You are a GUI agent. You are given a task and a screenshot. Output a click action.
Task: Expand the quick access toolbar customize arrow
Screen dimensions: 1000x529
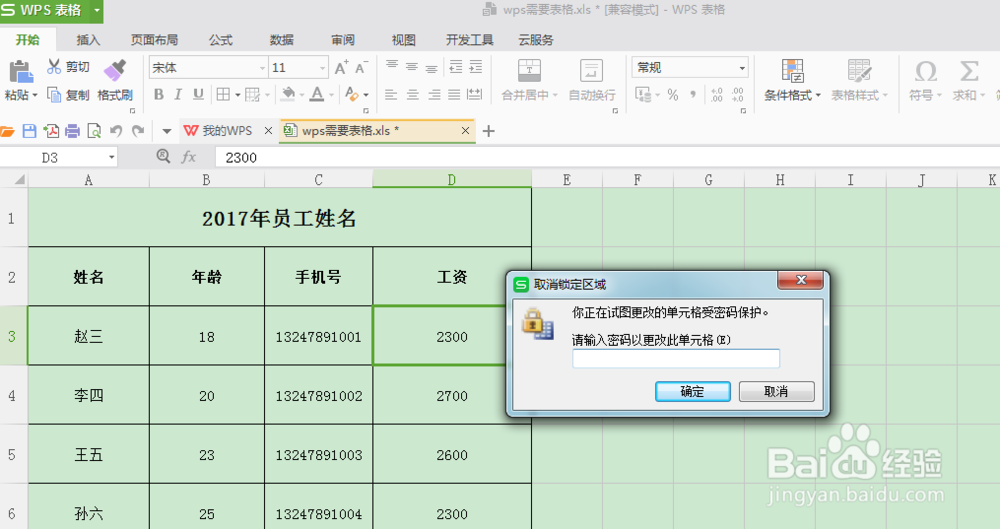pos(167,131)
